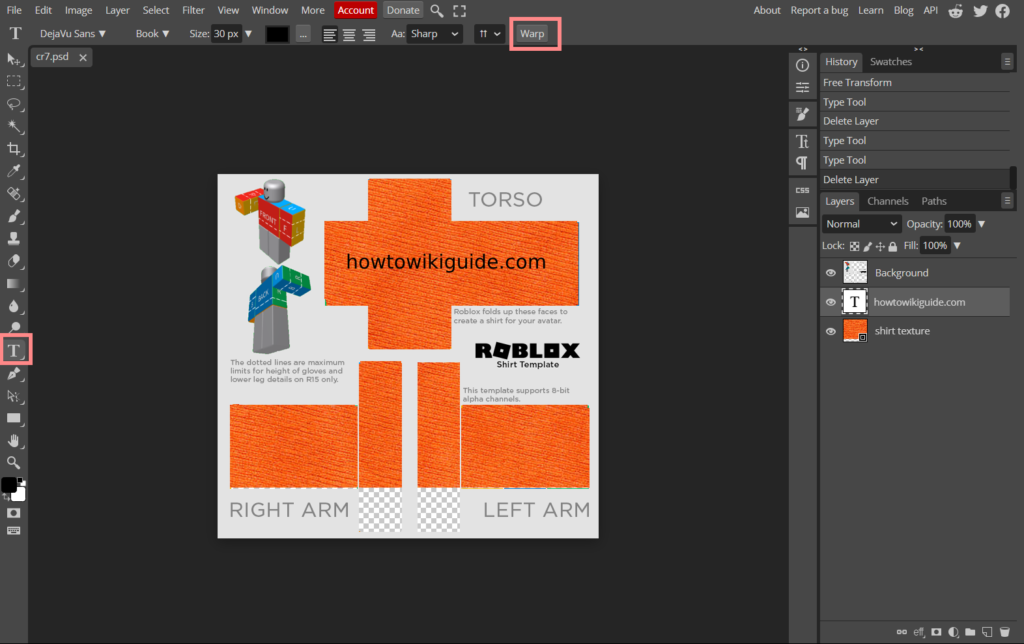Delete layer with trash icon

pyautogui.click(x=1004, y=632)
